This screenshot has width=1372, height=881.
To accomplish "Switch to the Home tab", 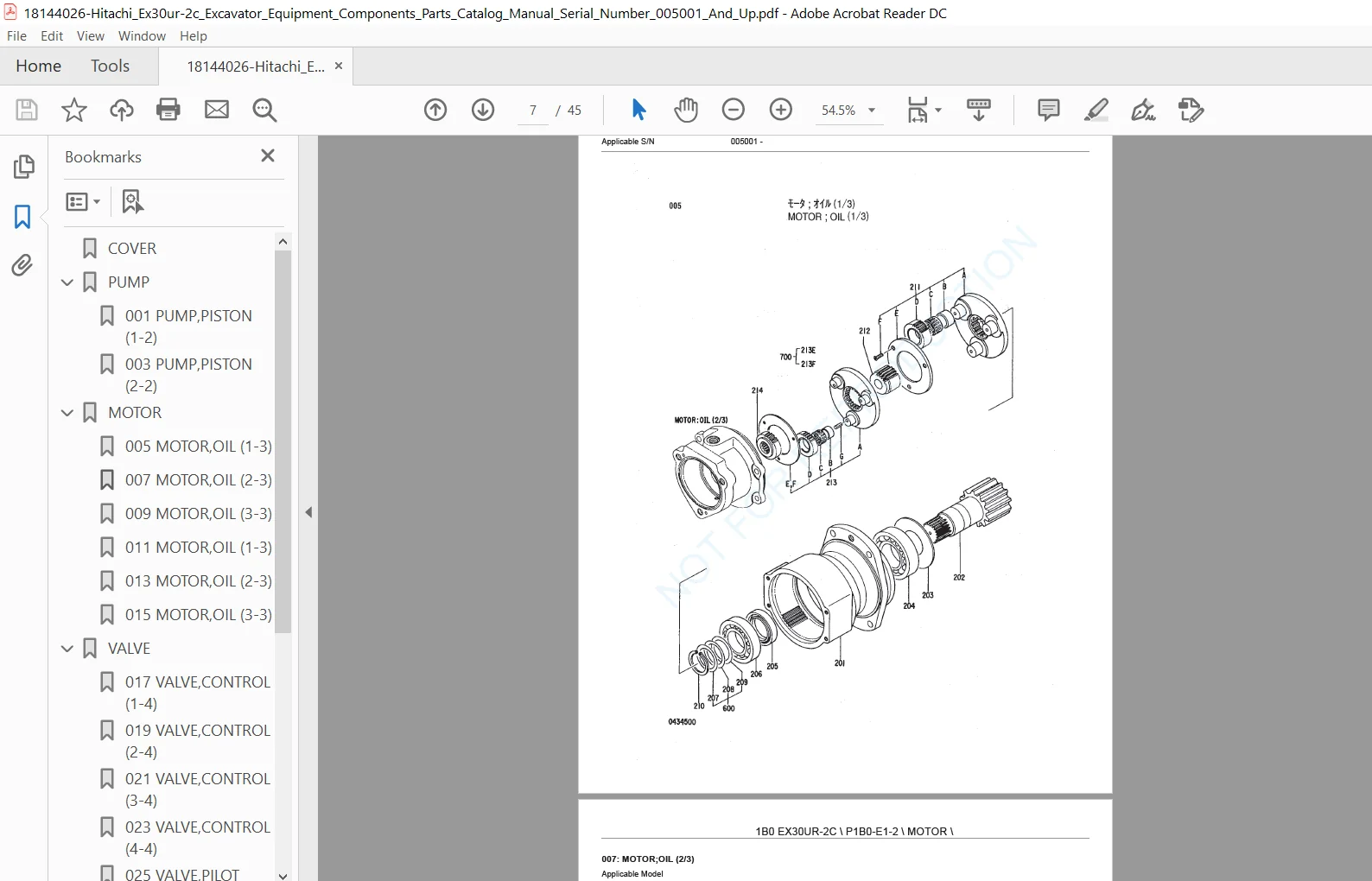I will pos(38,66).
